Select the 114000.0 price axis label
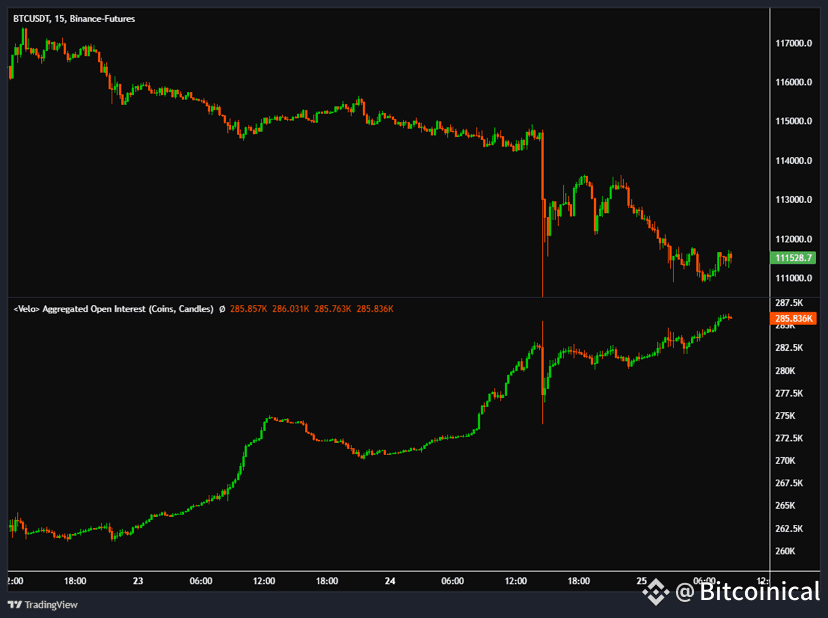828x618 pixels. (x=794, y=161)
